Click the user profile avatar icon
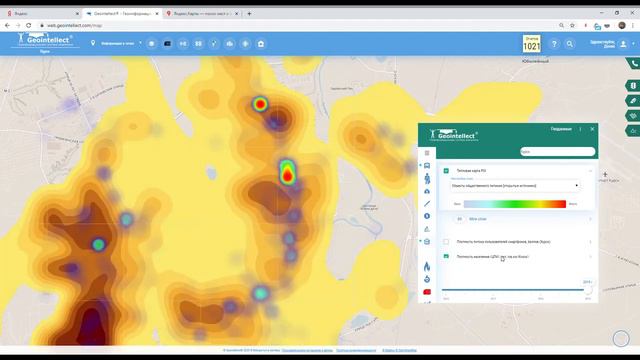Viewport: 640px width, 360px height. pos(623,44)
